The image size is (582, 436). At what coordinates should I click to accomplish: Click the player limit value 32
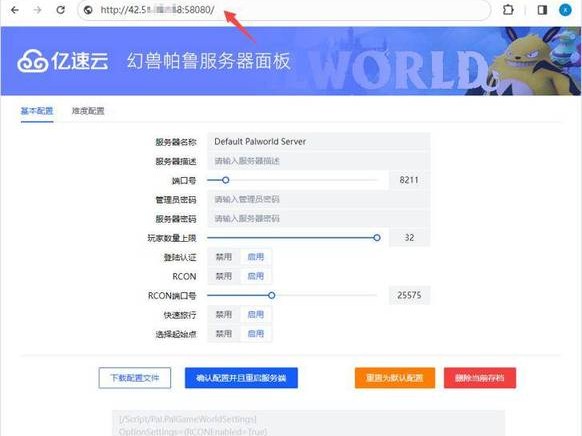[409, 237]
